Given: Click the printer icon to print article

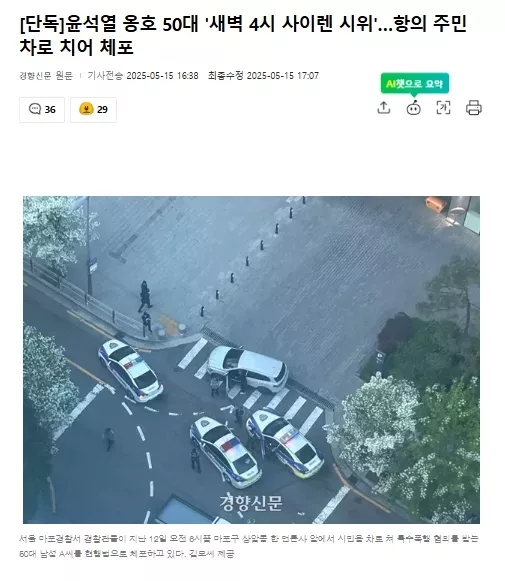Looking at the screenshot, I should (x=474, y=108).
